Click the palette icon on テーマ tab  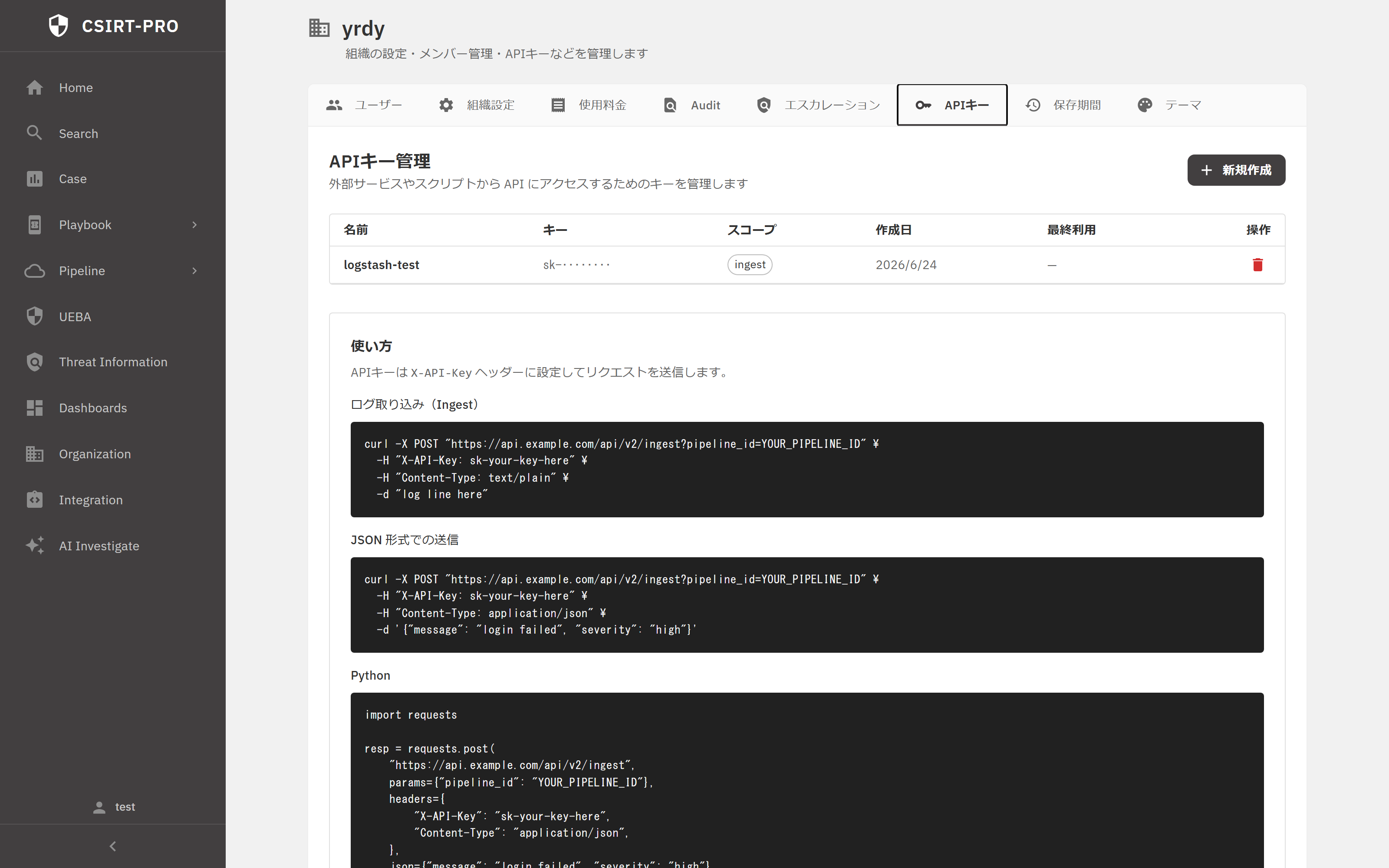[x=1145, y=105]
